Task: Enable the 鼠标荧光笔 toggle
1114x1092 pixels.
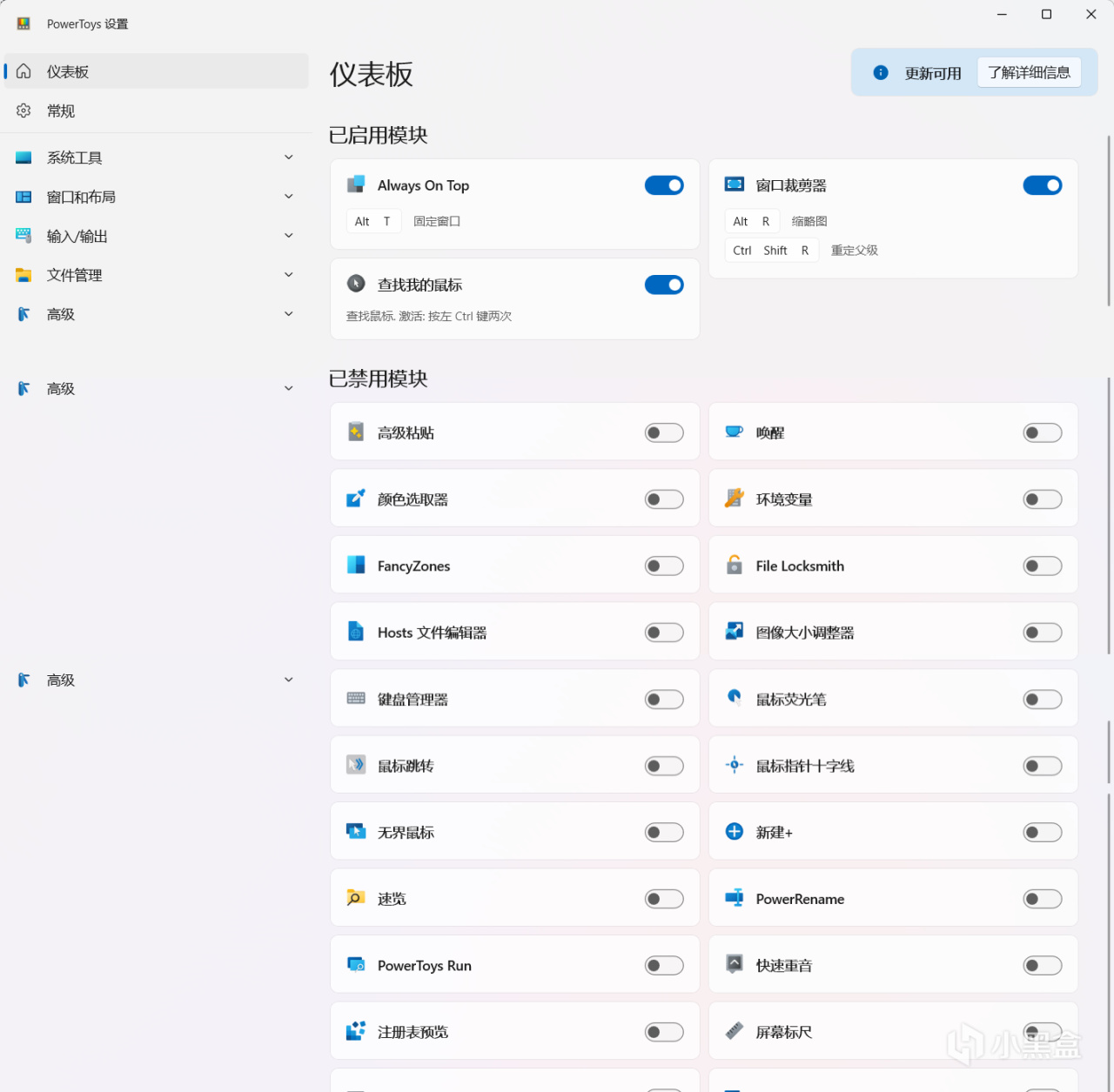Action: (1043, 699)
